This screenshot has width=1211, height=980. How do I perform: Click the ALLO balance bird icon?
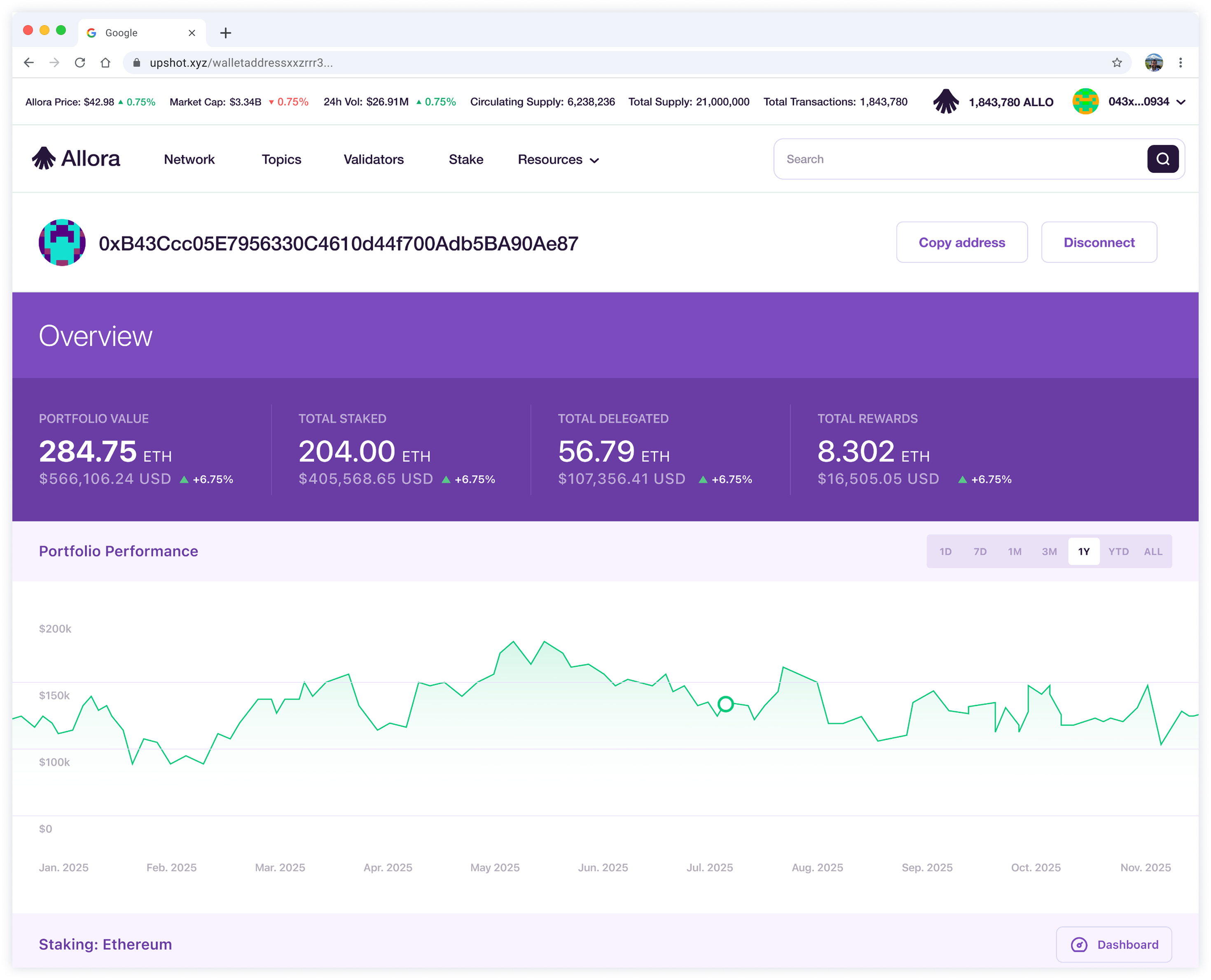coord(946,102)
